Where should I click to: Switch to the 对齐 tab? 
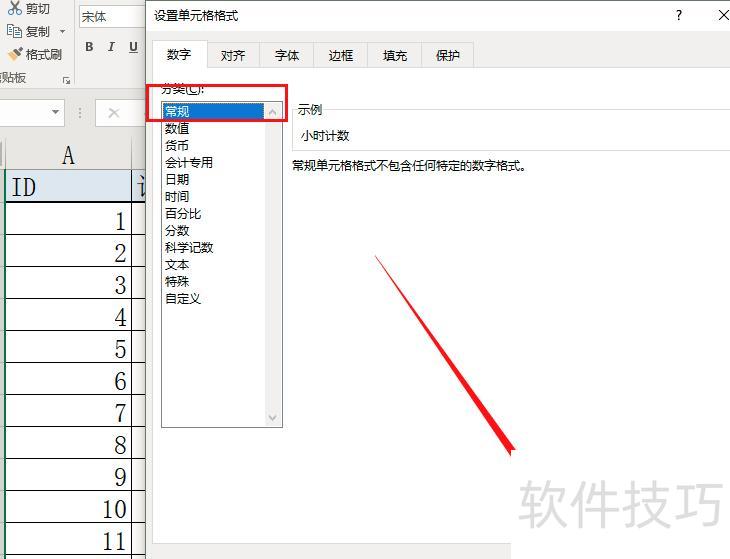(x=233, y=56)
